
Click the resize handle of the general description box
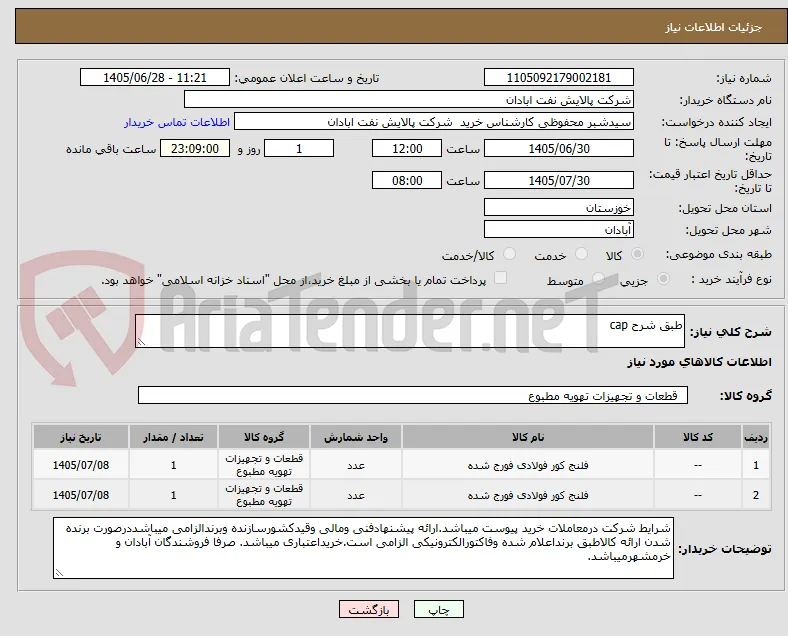pyautogui.click(x=141, y=342)
